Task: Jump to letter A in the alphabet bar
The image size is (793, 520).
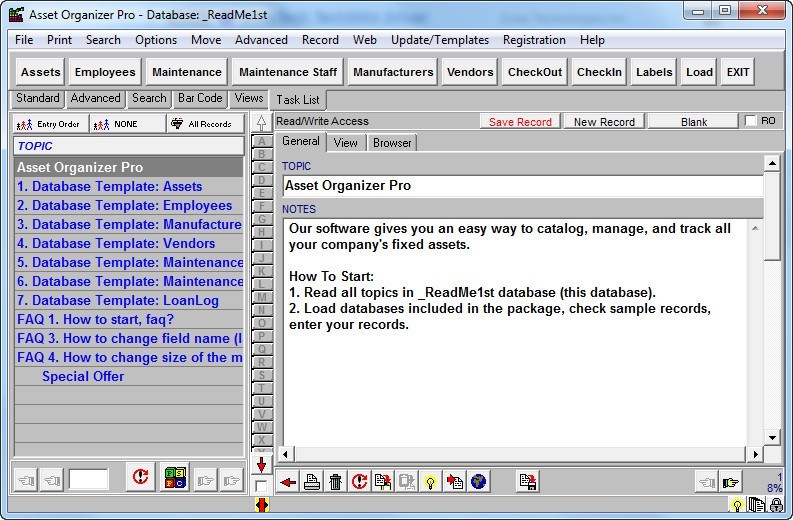Action: tap(261, 141)
